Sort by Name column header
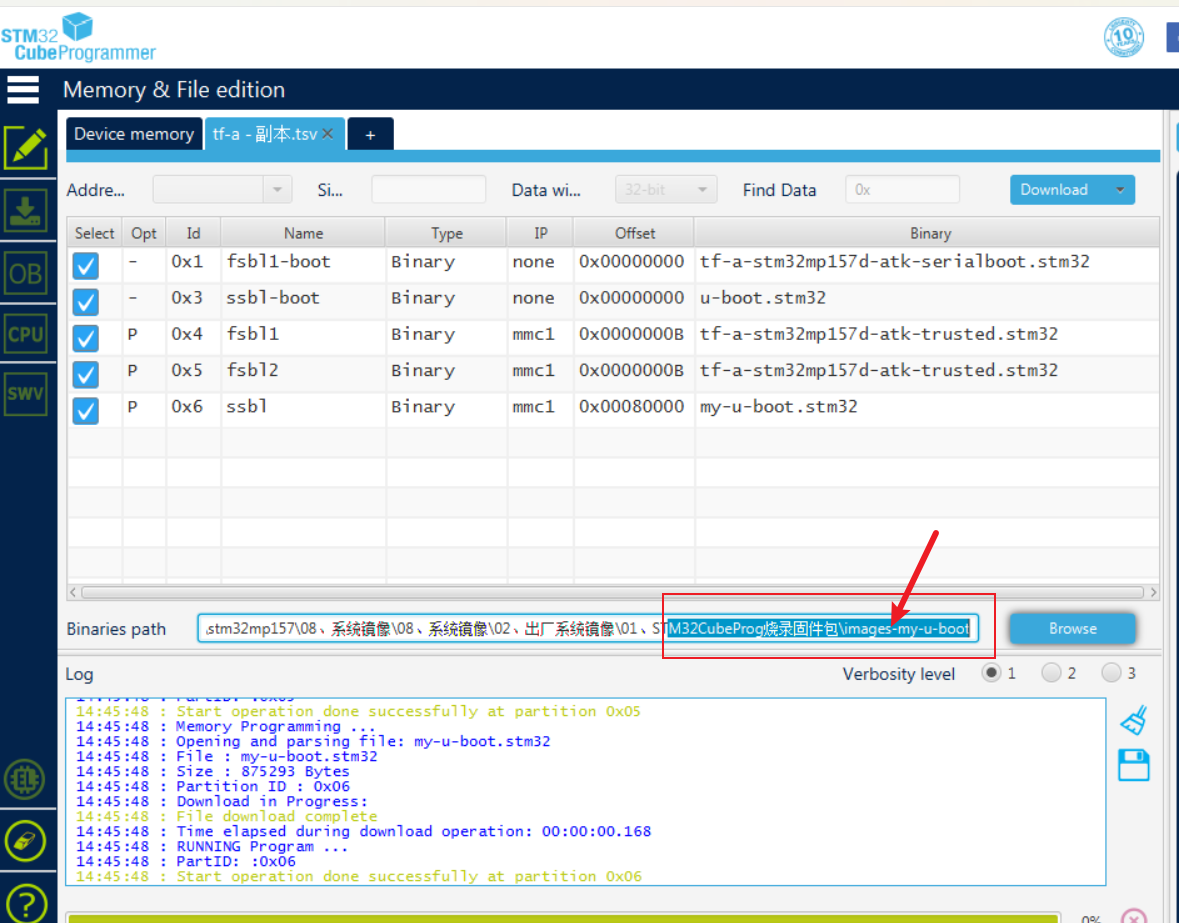 (x=303, y=233)
